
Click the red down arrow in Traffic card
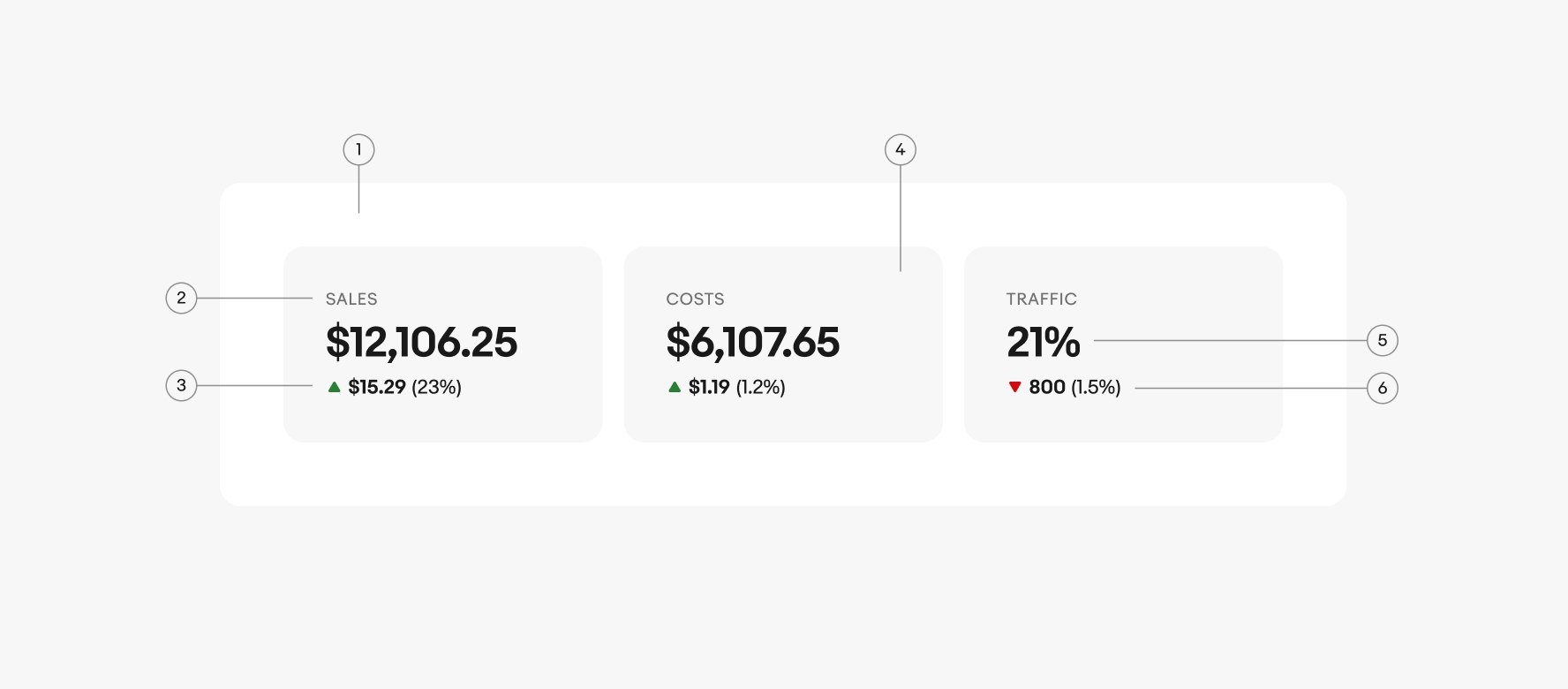(x=1014, y=387)
